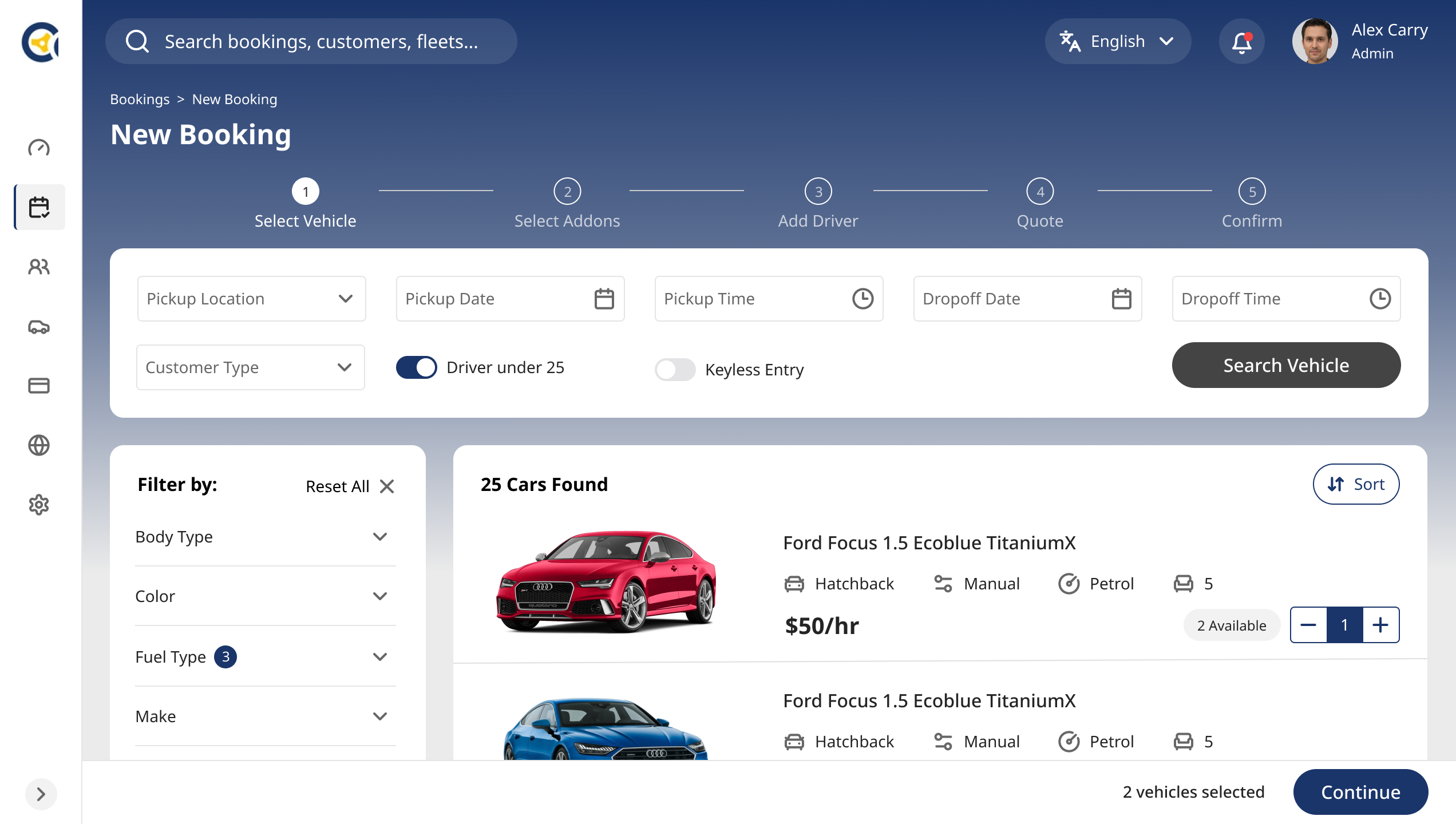The image size is (1456, 824).
Task: Open the Customer Type dropdown
Action: [x=251, y=367]
